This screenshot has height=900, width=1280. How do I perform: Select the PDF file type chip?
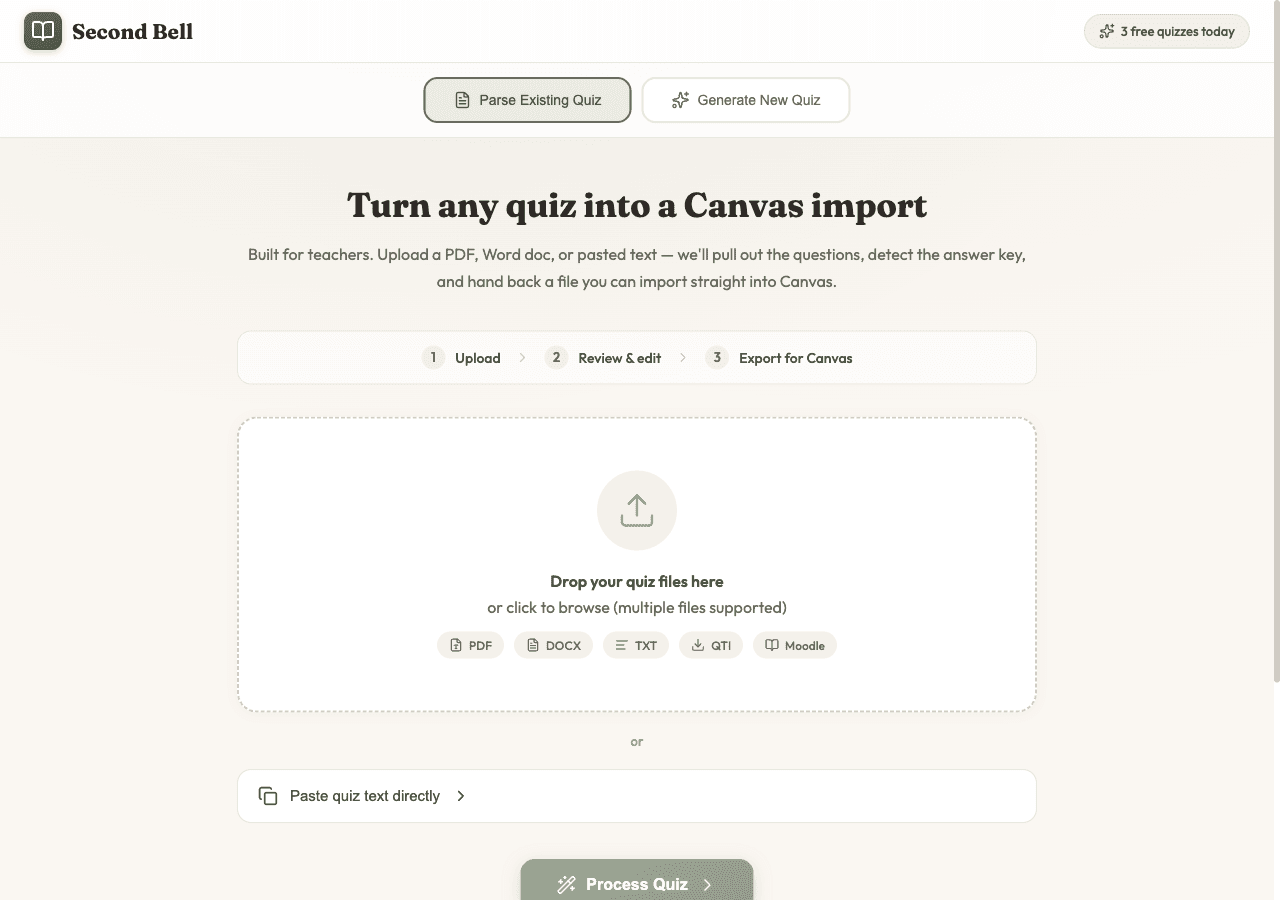coord(470,645)
